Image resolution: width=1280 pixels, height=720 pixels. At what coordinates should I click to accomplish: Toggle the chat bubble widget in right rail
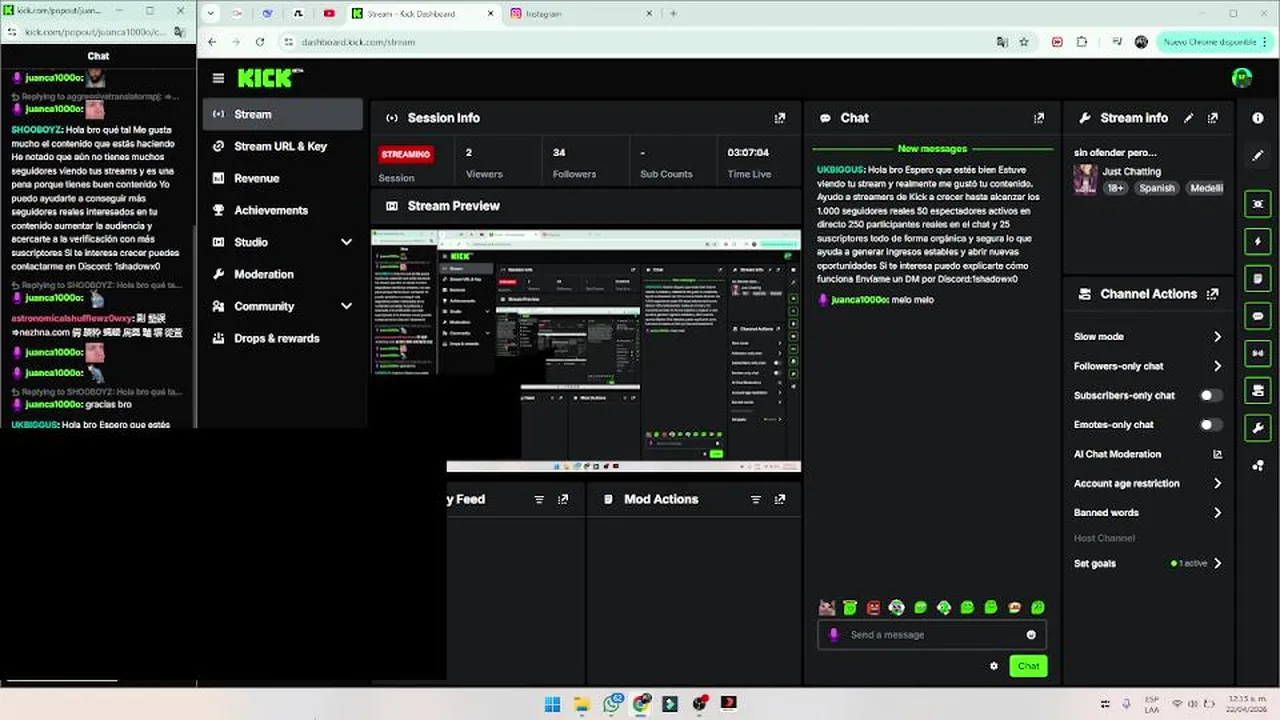(x=1258, y=316)
